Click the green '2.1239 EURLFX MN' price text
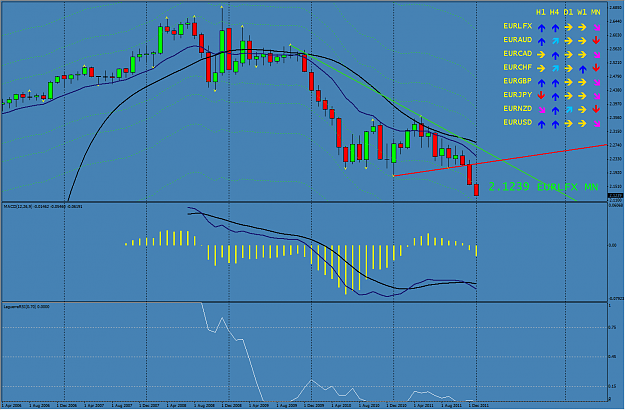This screenshot has width=625, height=410. click(x=543, y=187)
